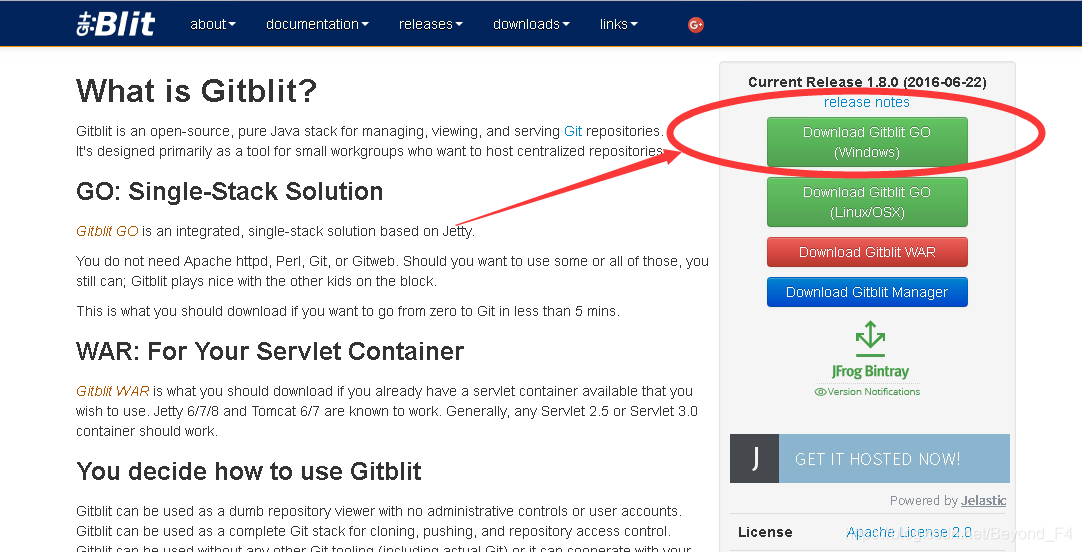The height and width of the screenshot is (552, 1082).
Task: Expand the about dropdown menu
Action: pos(213,24)
